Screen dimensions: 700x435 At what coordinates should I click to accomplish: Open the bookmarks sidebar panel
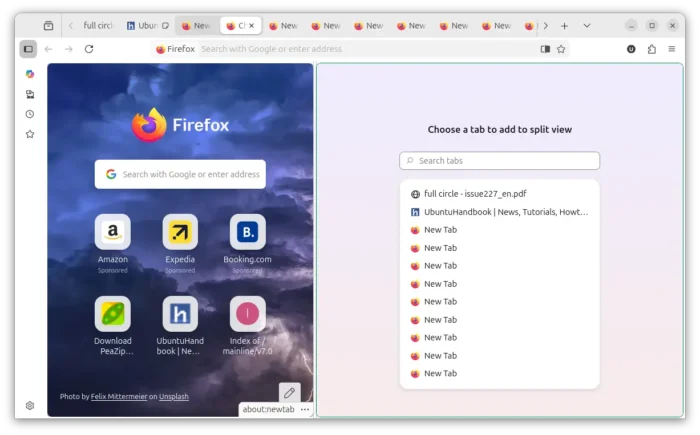[29, 134]
